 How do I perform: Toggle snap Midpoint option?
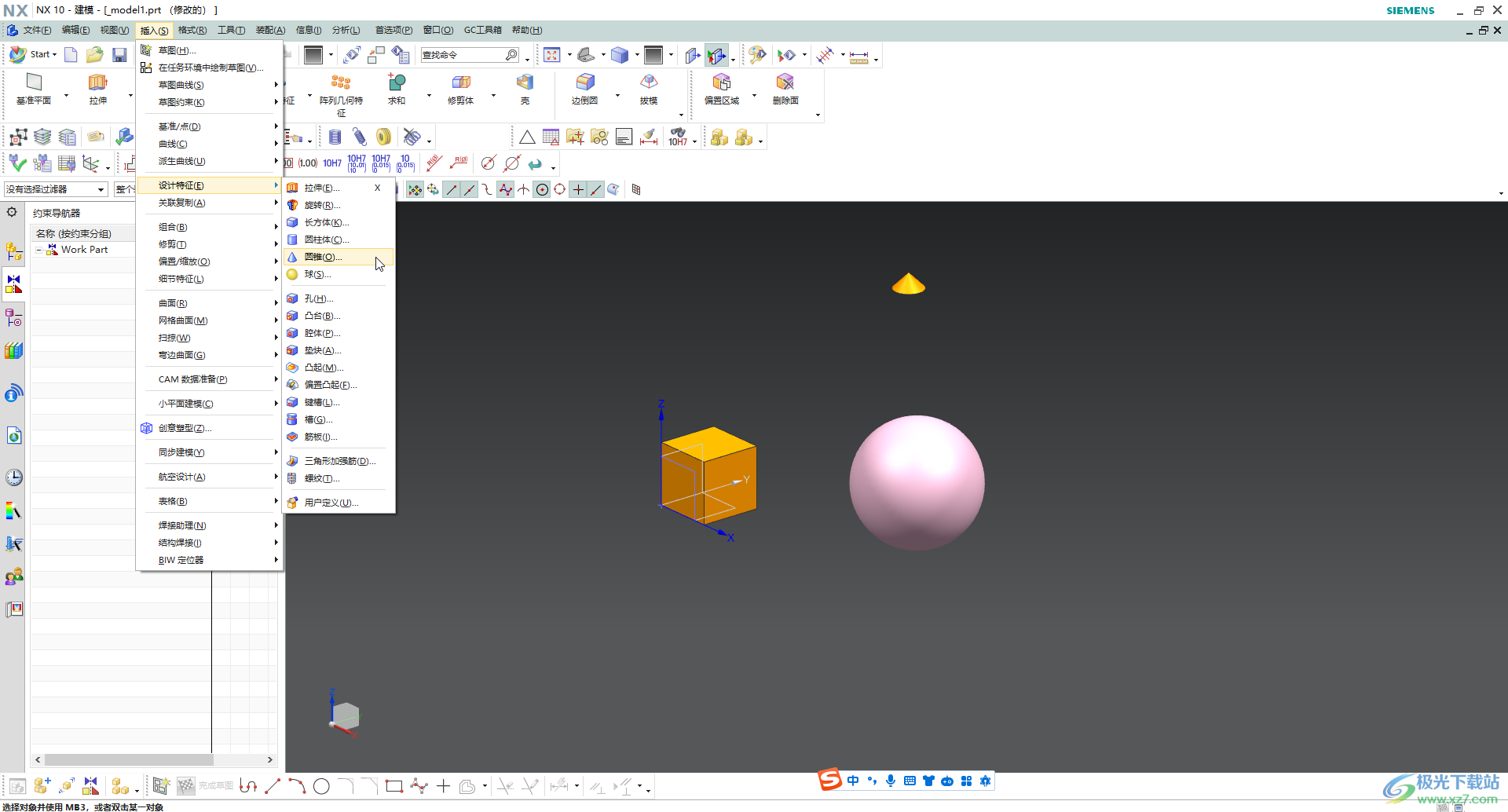point(470,189)
